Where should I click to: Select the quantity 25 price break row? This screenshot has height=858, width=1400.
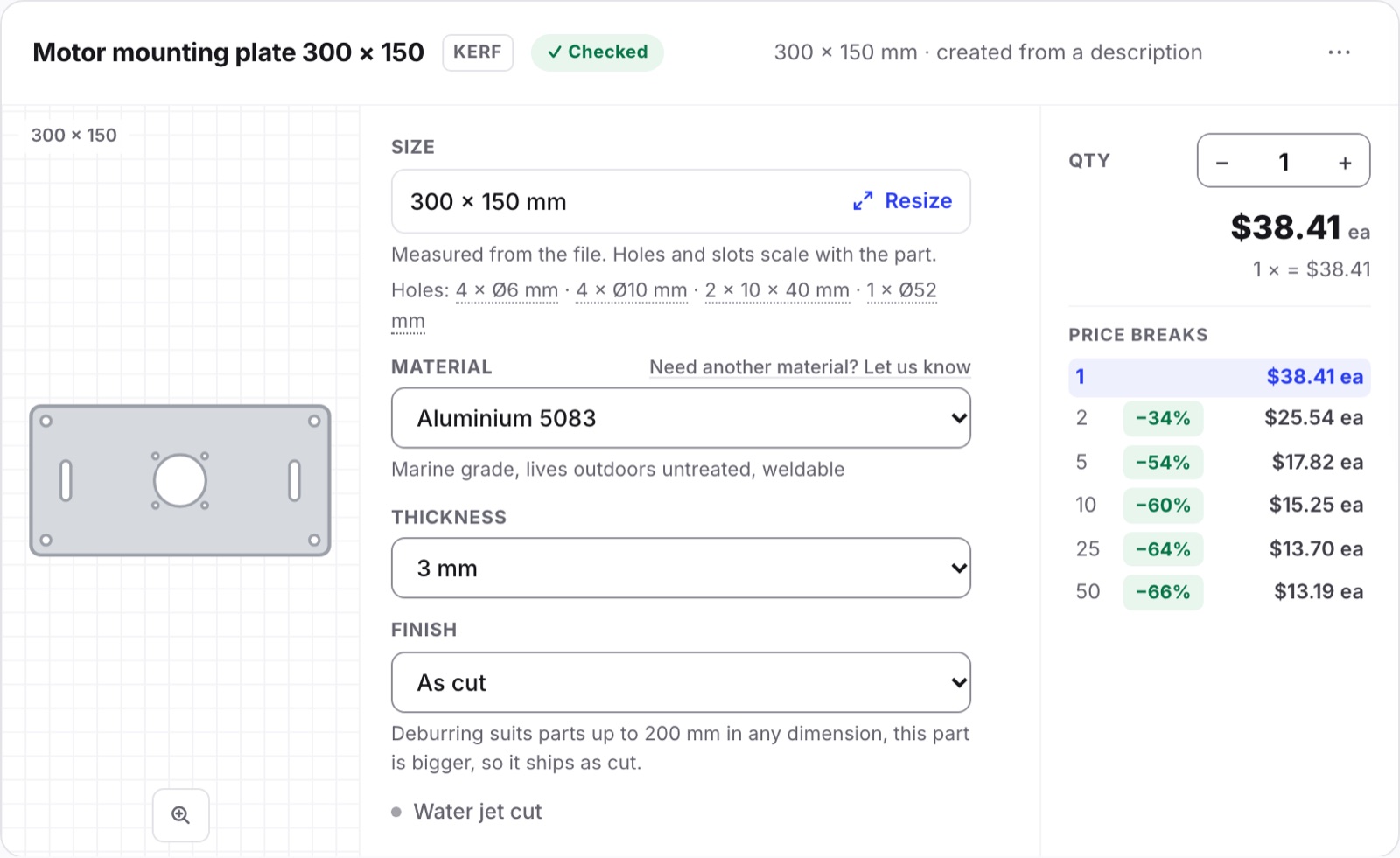tap(1219, 548)
